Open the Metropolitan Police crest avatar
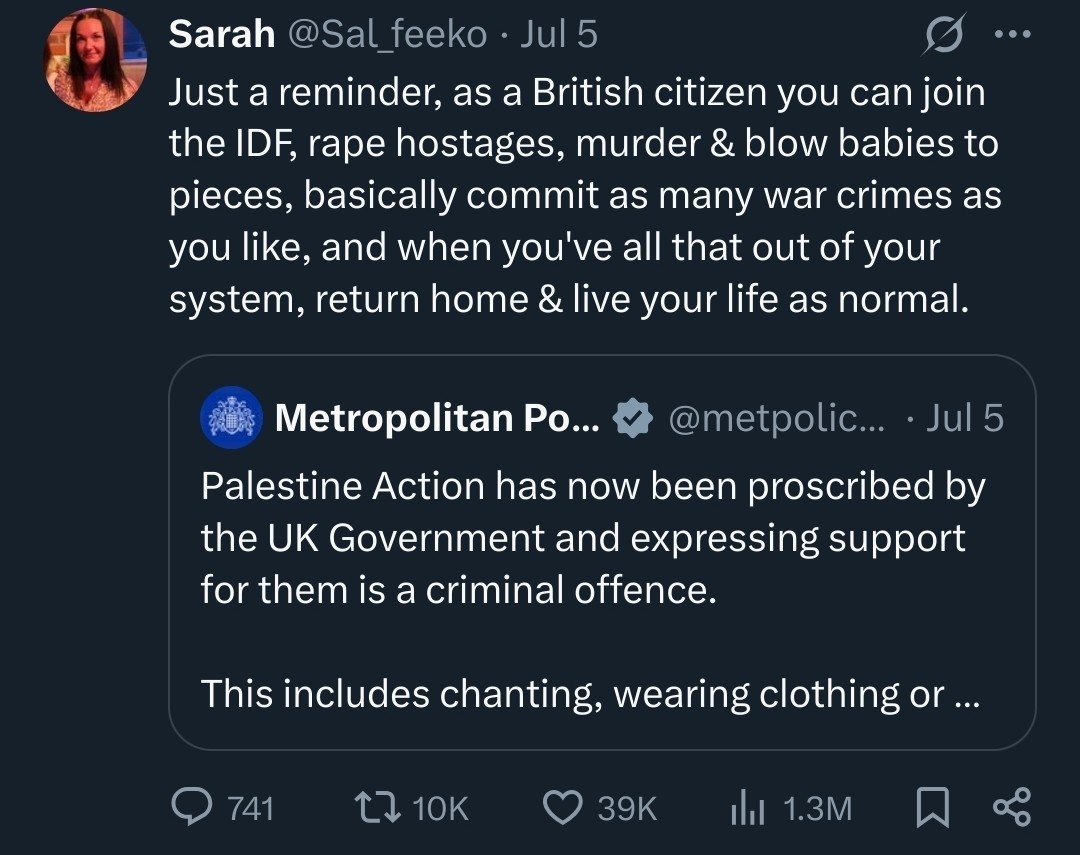Viewport: 1080px width, 855px height. [x=231, y=418]
